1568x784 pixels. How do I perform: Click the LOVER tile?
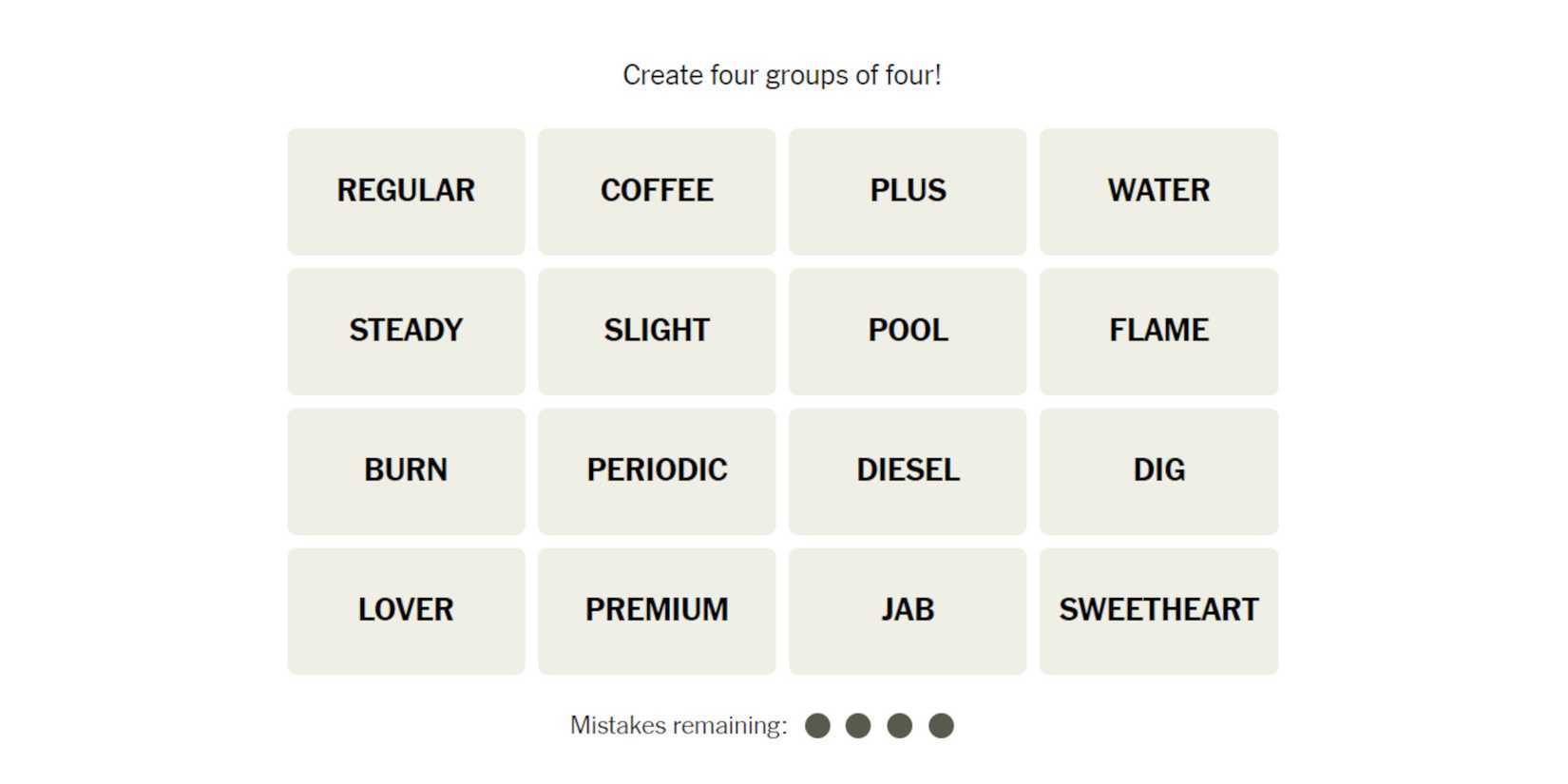[x=406, y=610]
